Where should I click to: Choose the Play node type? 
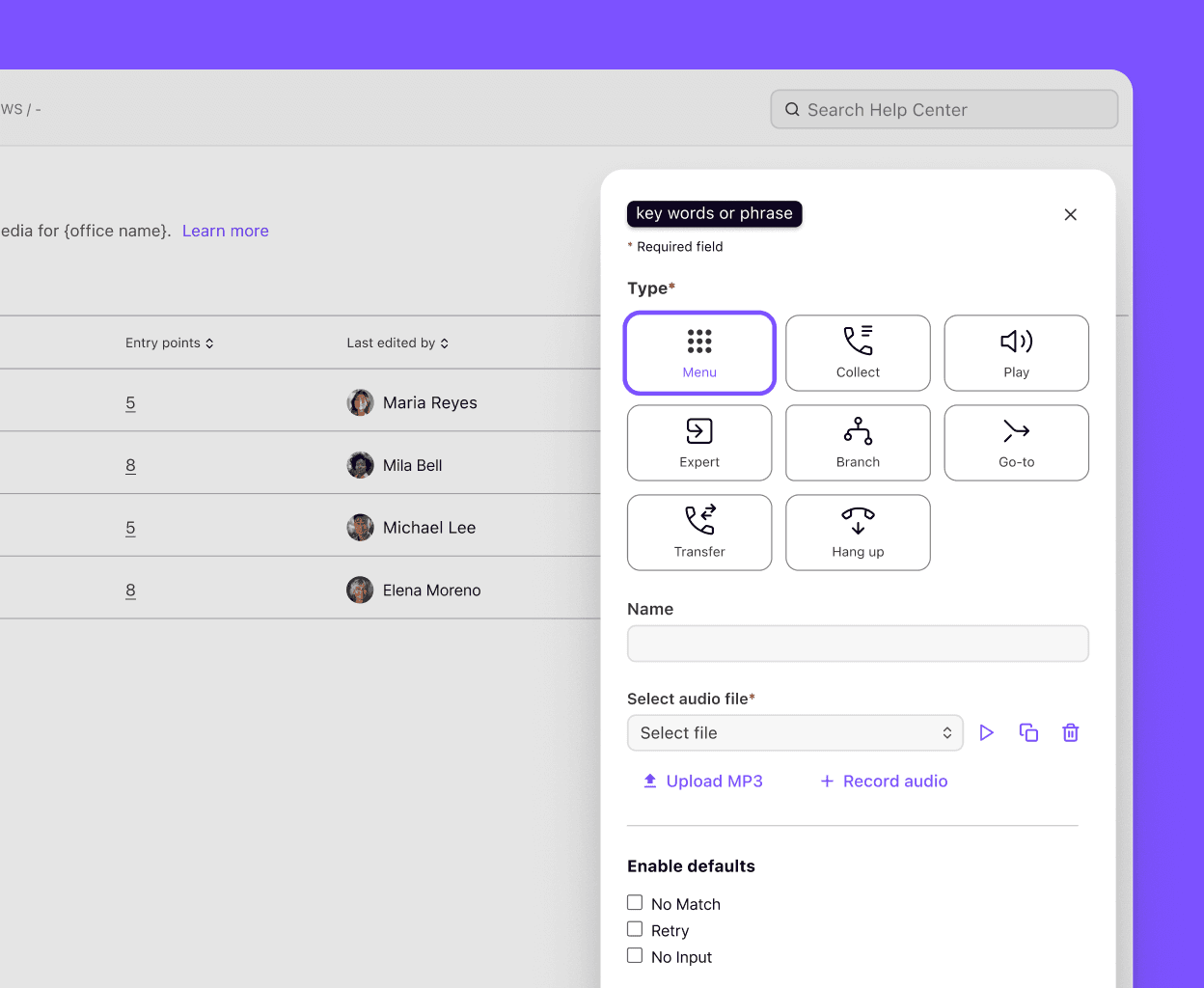[x=1016, y=352]
